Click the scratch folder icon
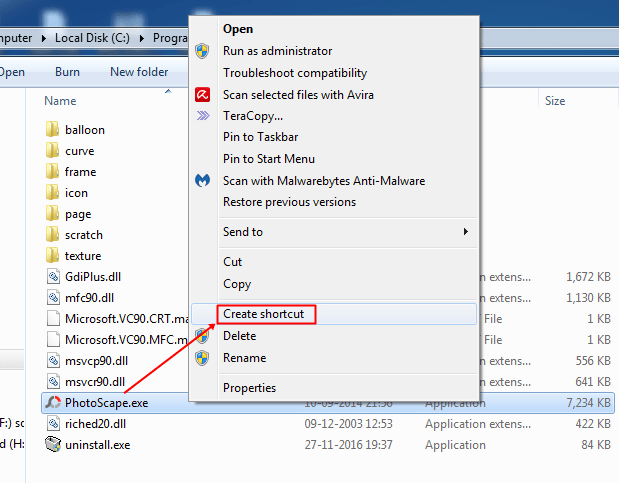The image size is (619, 483). pyautogui.click(x=53, y=235)
